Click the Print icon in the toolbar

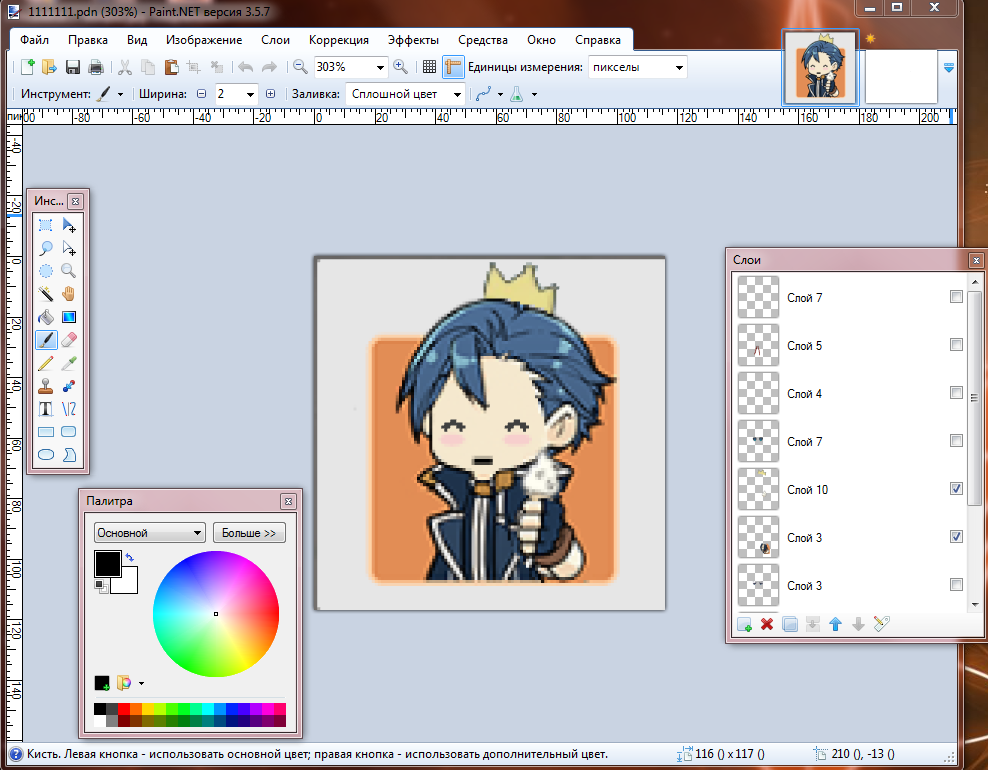point(96,67)
